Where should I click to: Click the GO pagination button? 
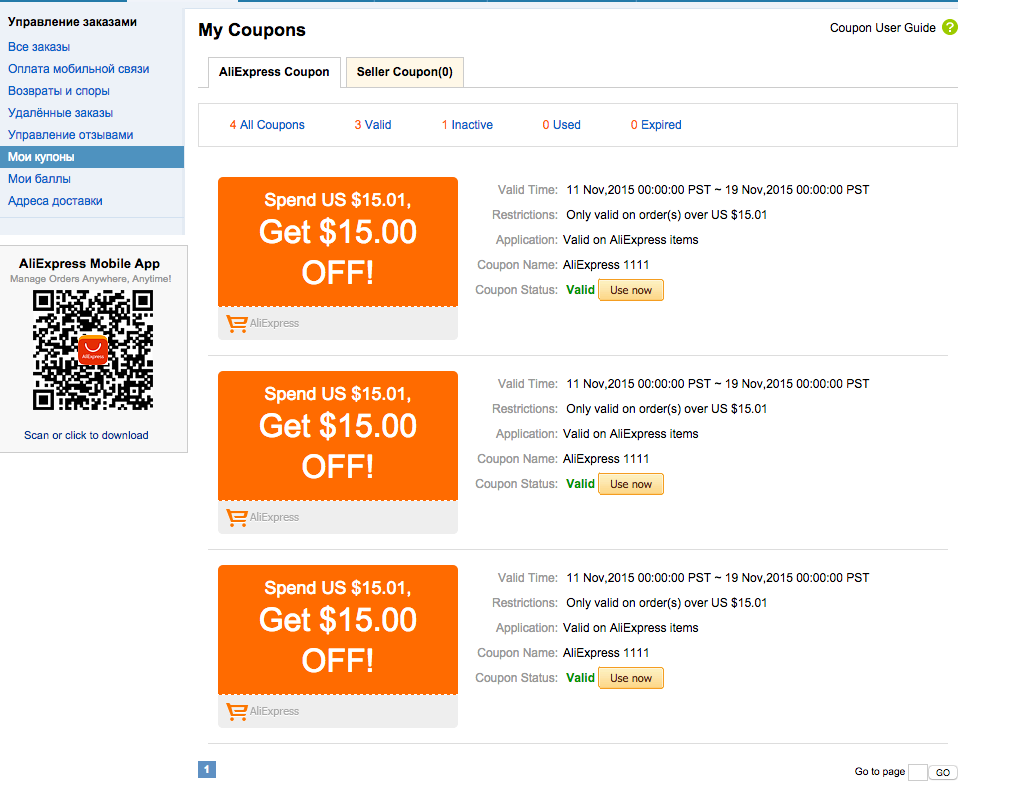[943, 772]
